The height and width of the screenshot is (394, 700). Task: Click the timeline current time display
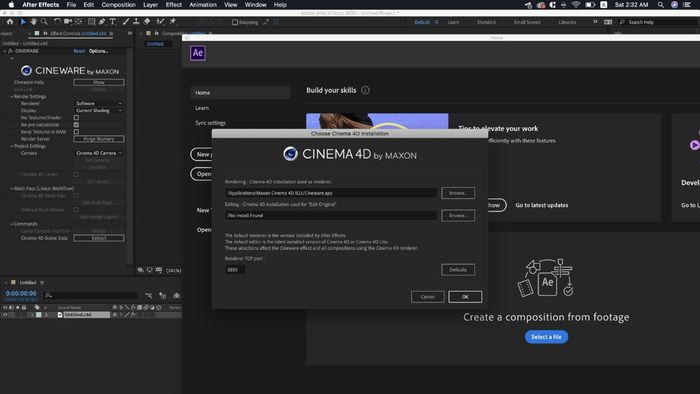pyautogui.click(x=21, y=294)
